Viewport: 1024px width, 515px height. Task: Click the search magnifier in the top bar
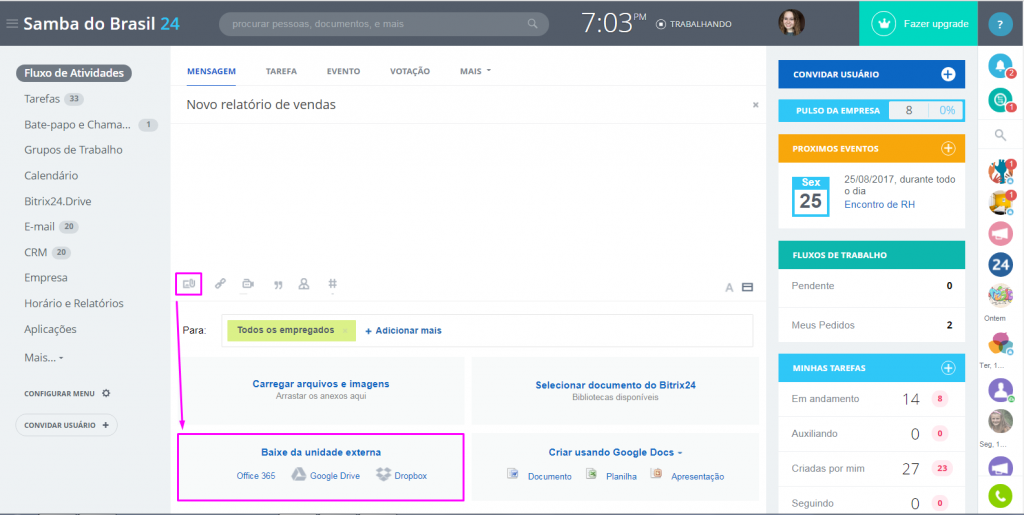(x=532, y=24)
